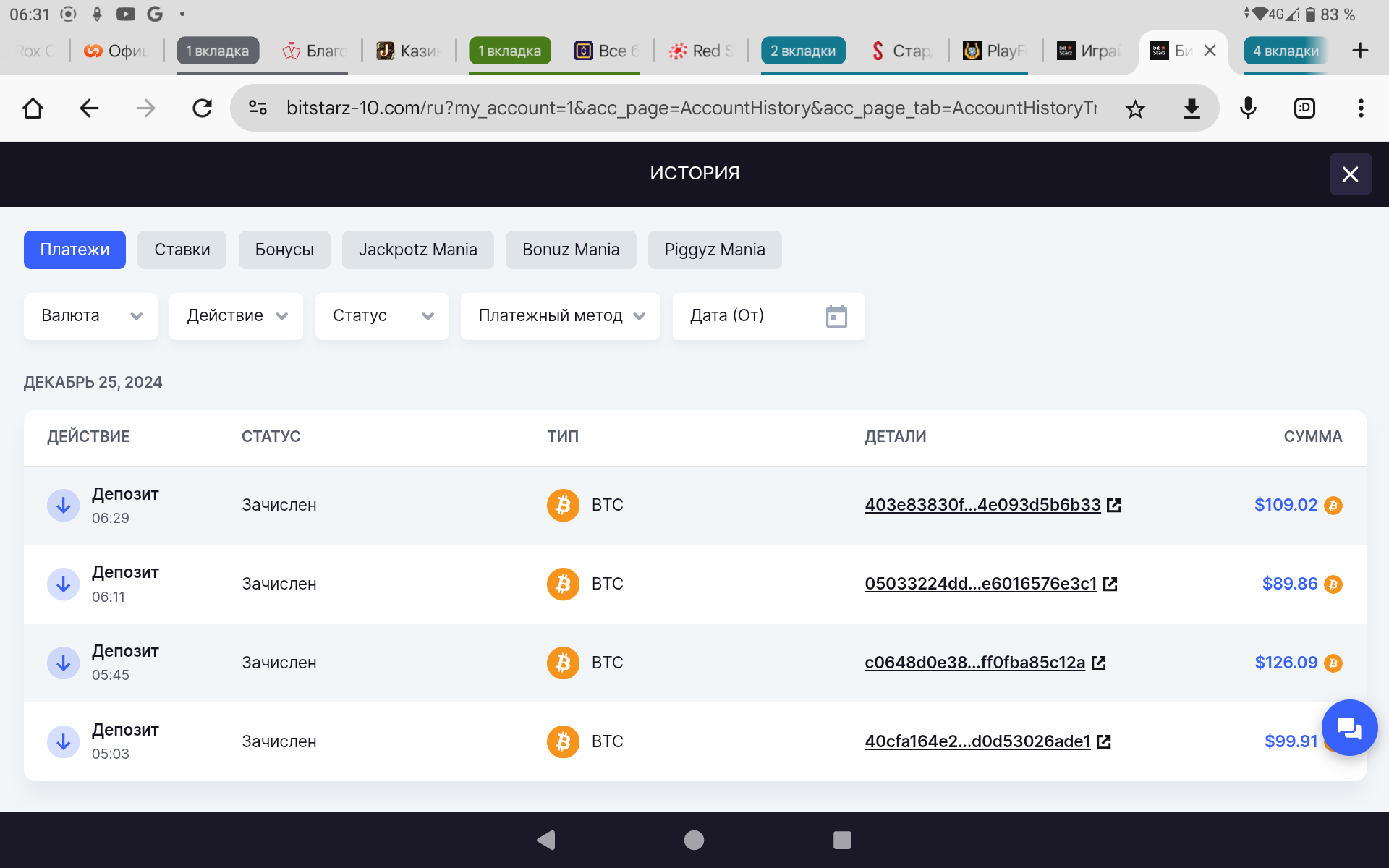Open transaction link c0648d0e38...ff0fba85c12a
The image size is (1389, 868).
[x=974, y=663]
